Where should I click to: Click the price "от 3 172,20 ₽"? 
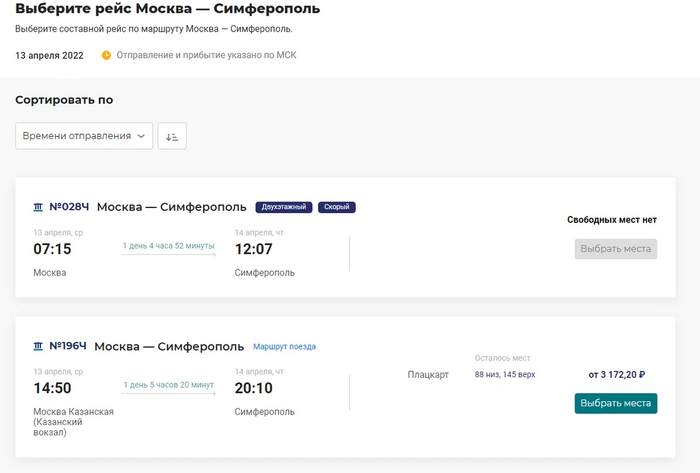tap(617, 375)
